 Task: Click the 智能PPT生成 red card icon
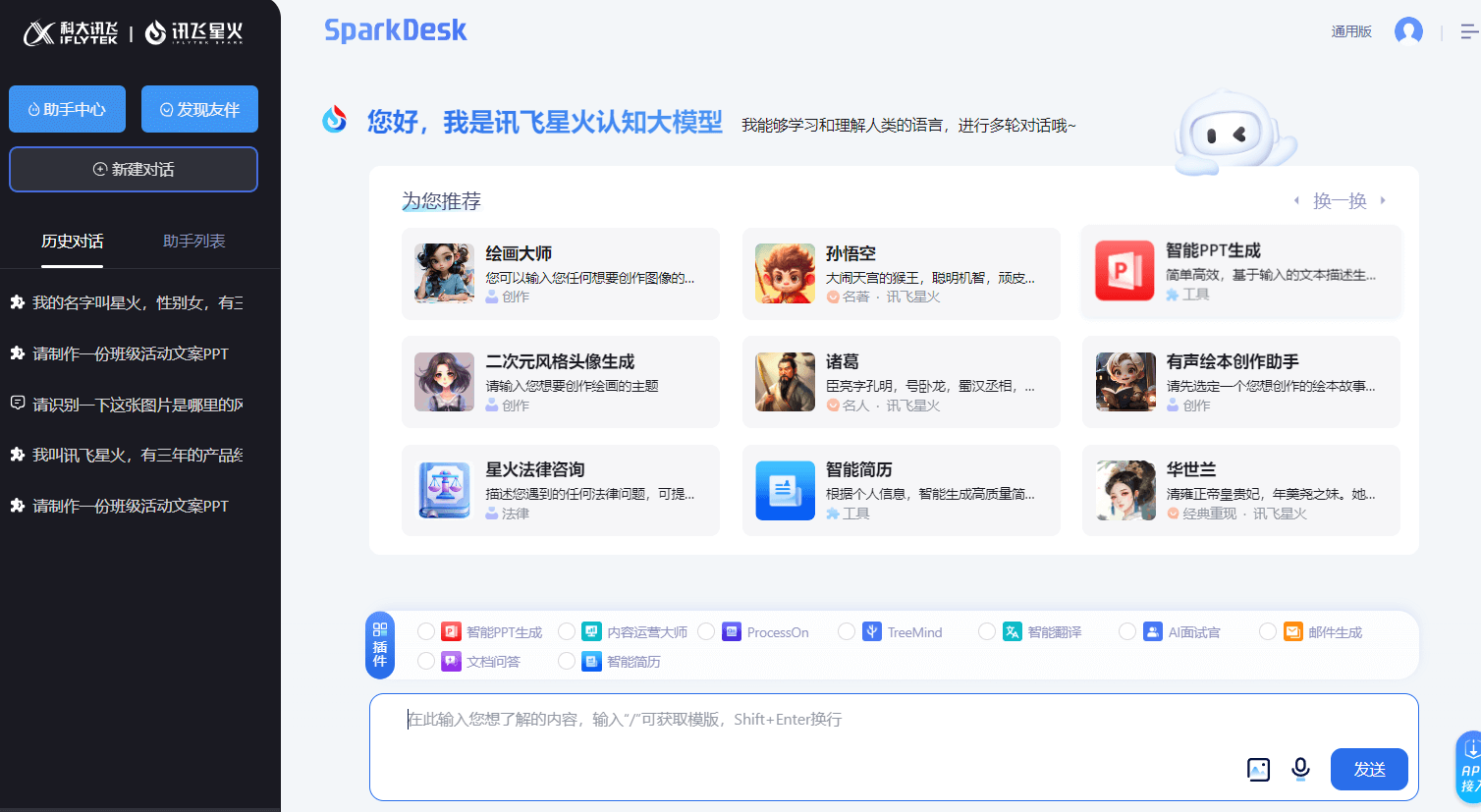point(1124,270)
